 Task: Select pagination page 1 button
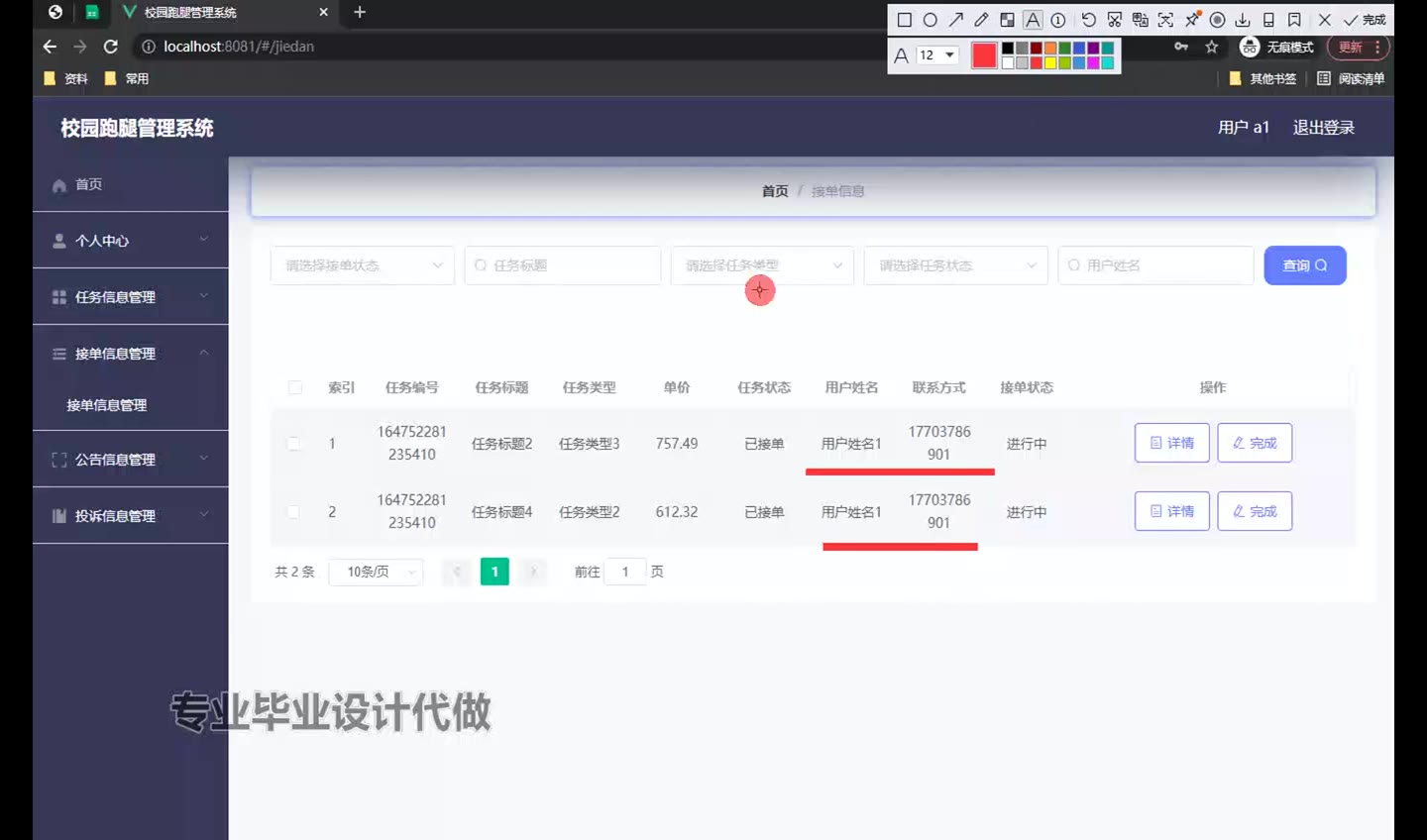[x=494, y=572]
